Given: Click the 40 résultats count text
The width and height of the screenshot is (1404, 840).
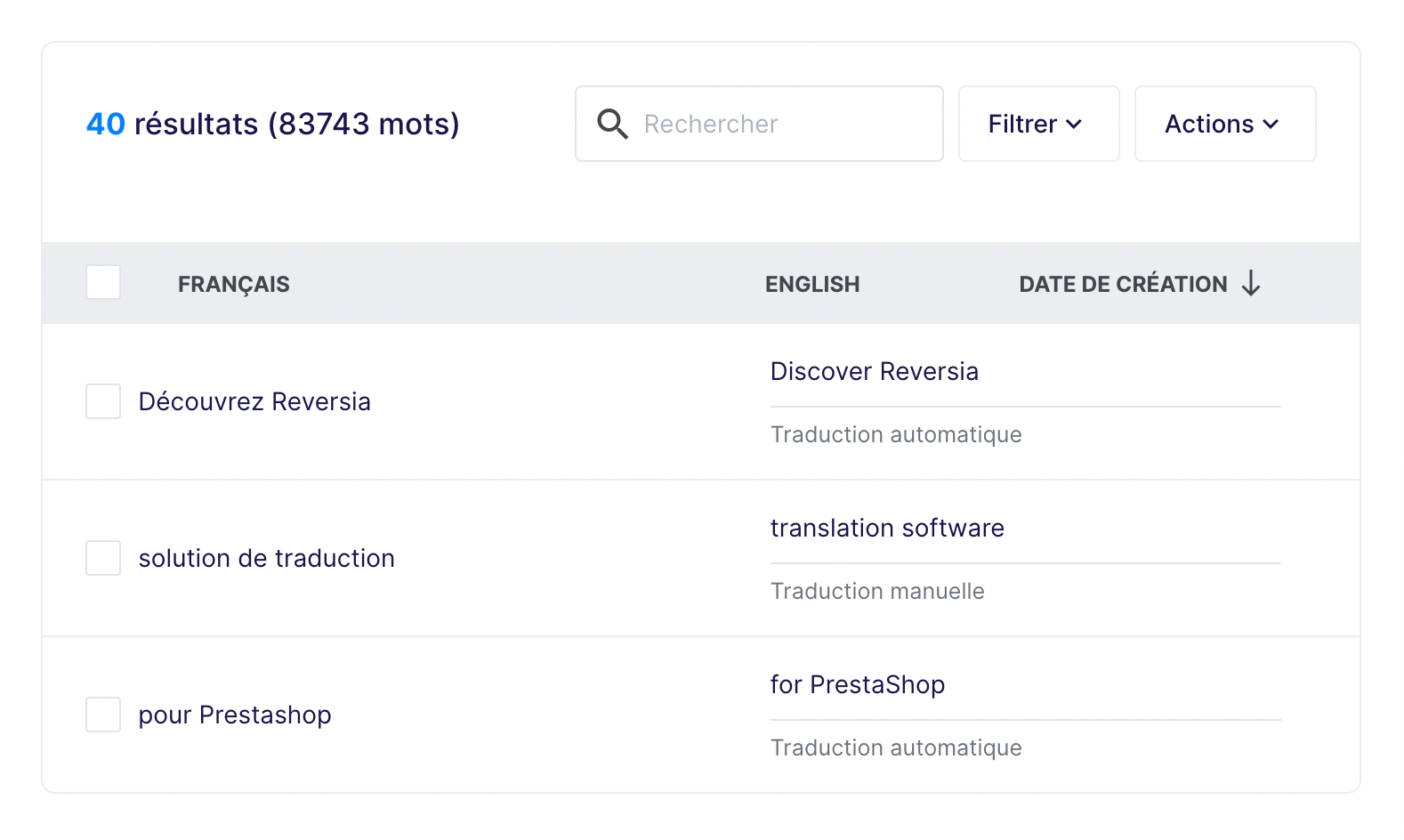Looking at the screenshot, I should pyautogui.click(x=272, y=124).
